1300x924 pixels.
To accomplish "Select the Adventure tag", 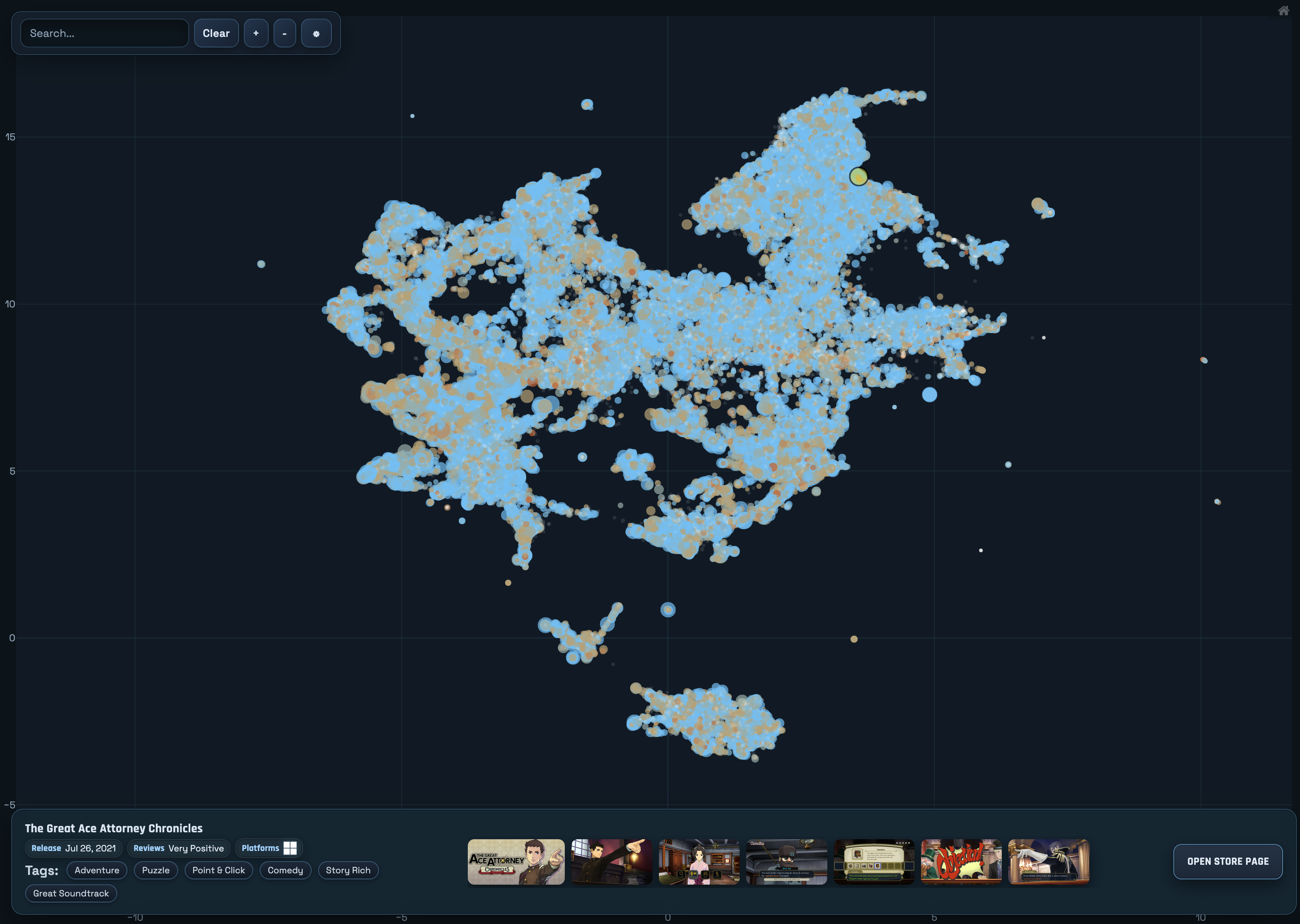I will pyautogui.click(x=97, y=870).
